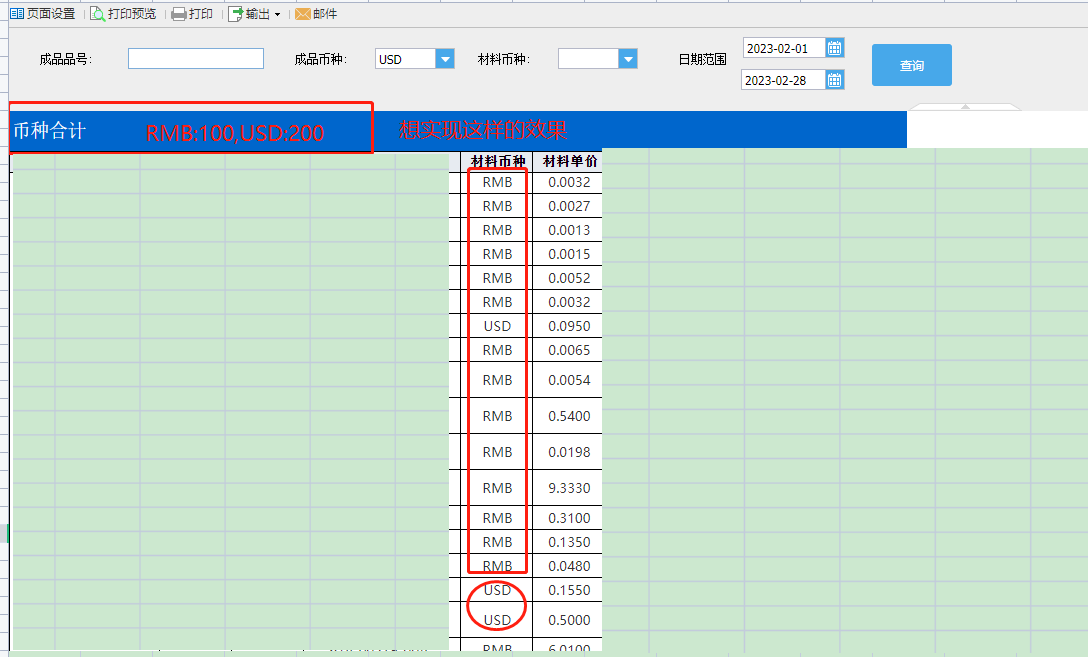Focus the 成品品号 input field
Image resolution: width=1088 pixels, height=657 pixels.
(196, 59)
